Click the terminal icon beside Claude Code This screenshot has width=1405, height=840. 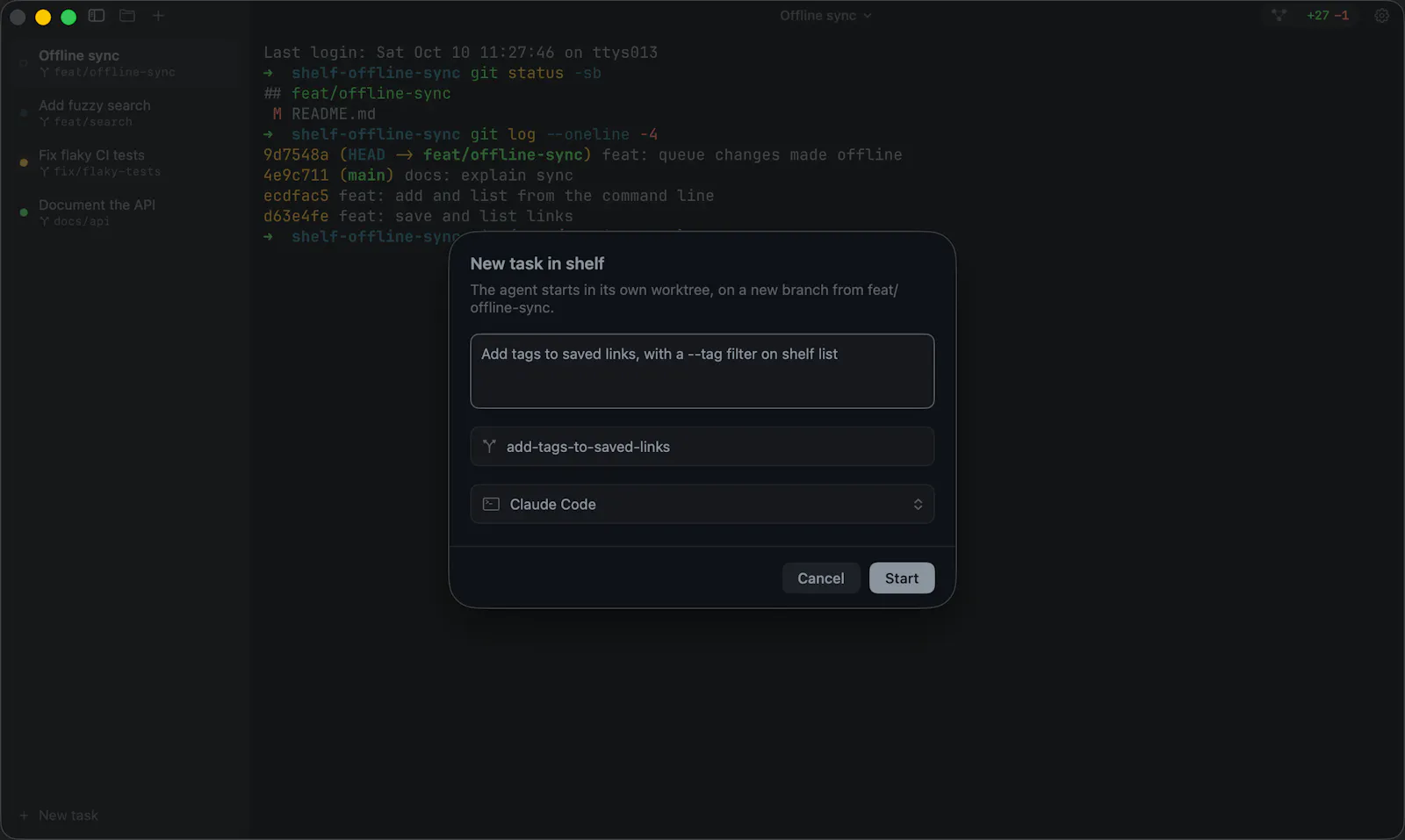point(491,505)
